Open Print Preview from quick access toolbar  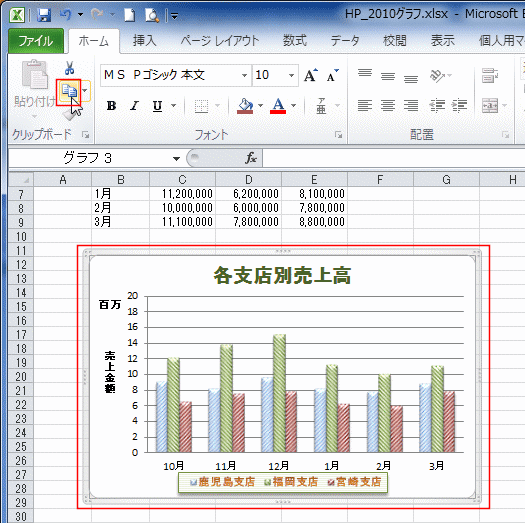click(152, 15)
